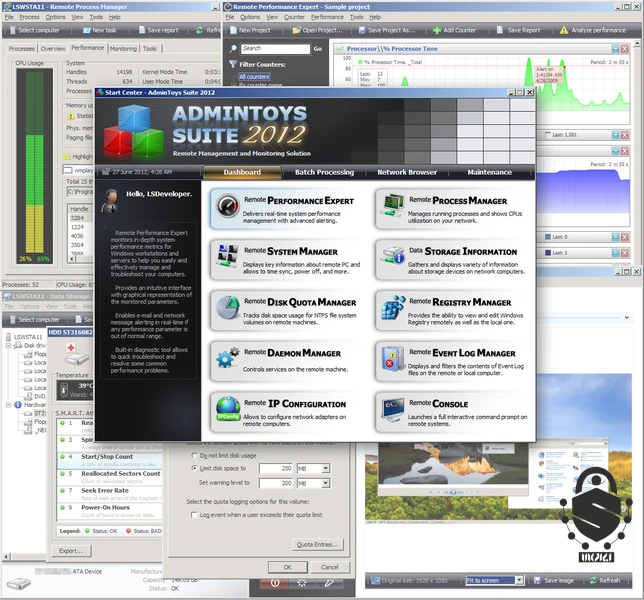Collapse the Last: 1,501 counter panel
Viewport: 644px width, 600px height.
click(615, 135)
